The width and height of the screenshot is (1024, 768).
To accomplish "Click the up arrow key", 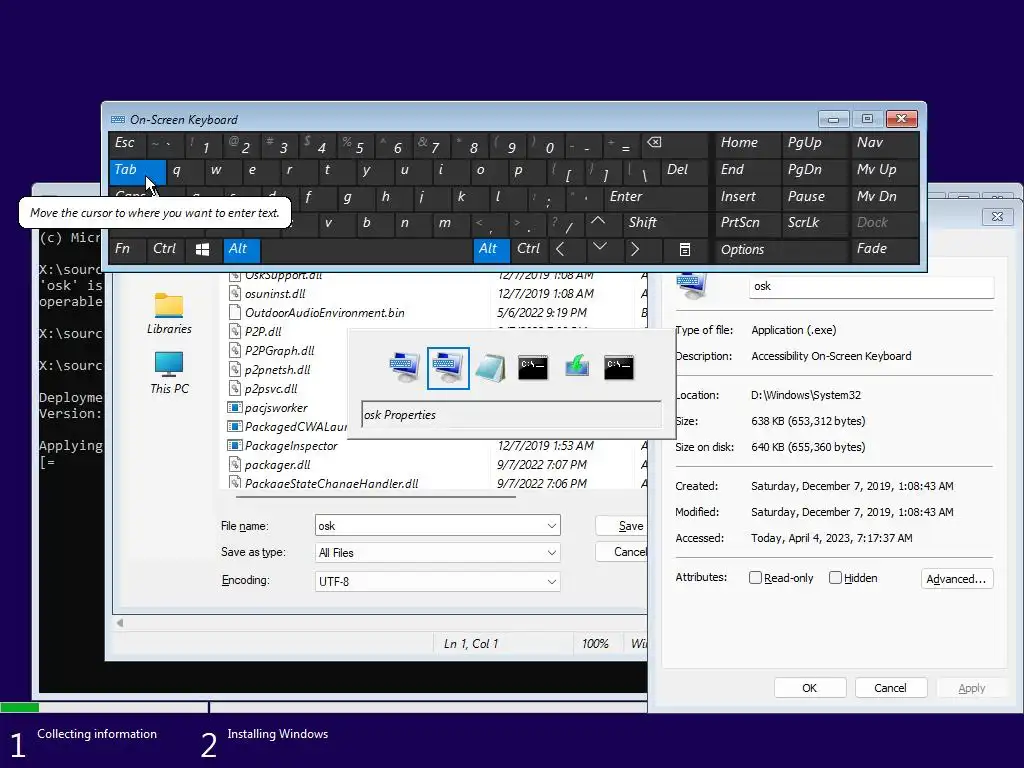I will 598,222.
